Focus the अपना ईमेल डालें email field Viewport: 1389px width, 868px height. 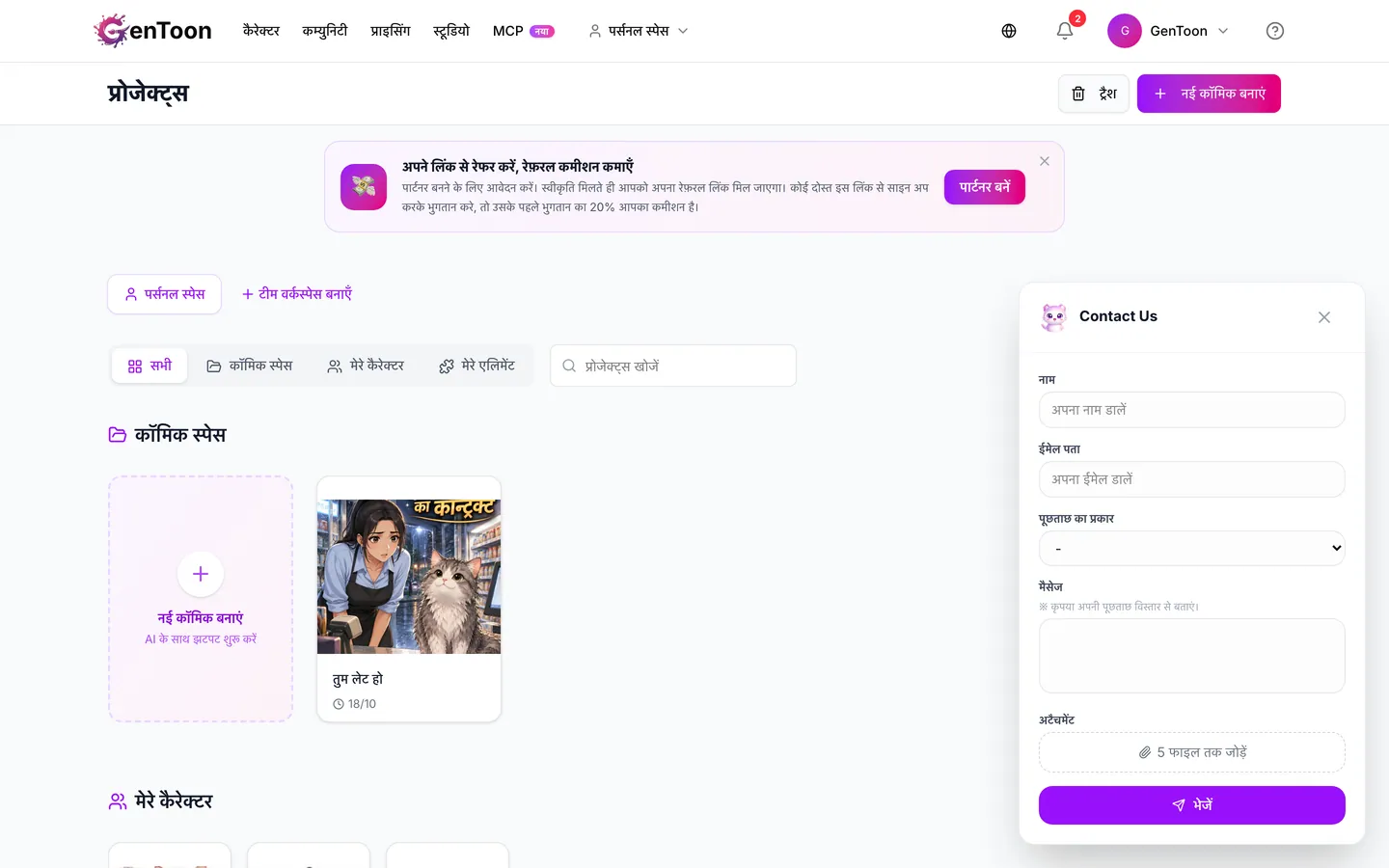[x=1192, y=479]
